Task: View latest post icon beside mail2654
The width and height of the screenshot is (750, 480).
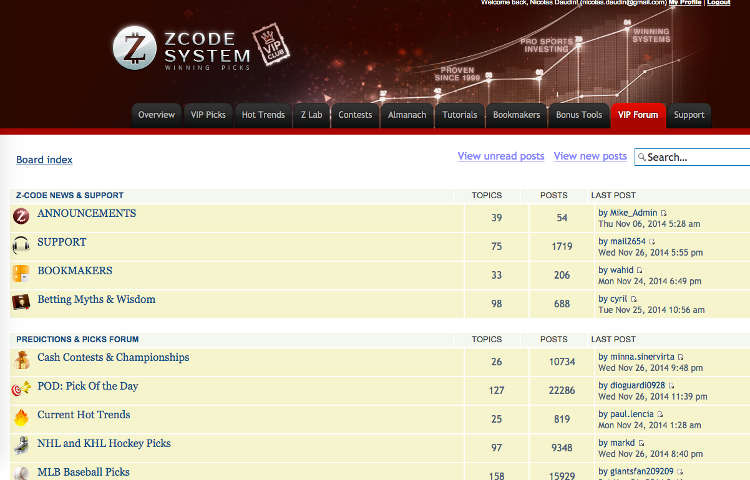Action: coord(652,242)
